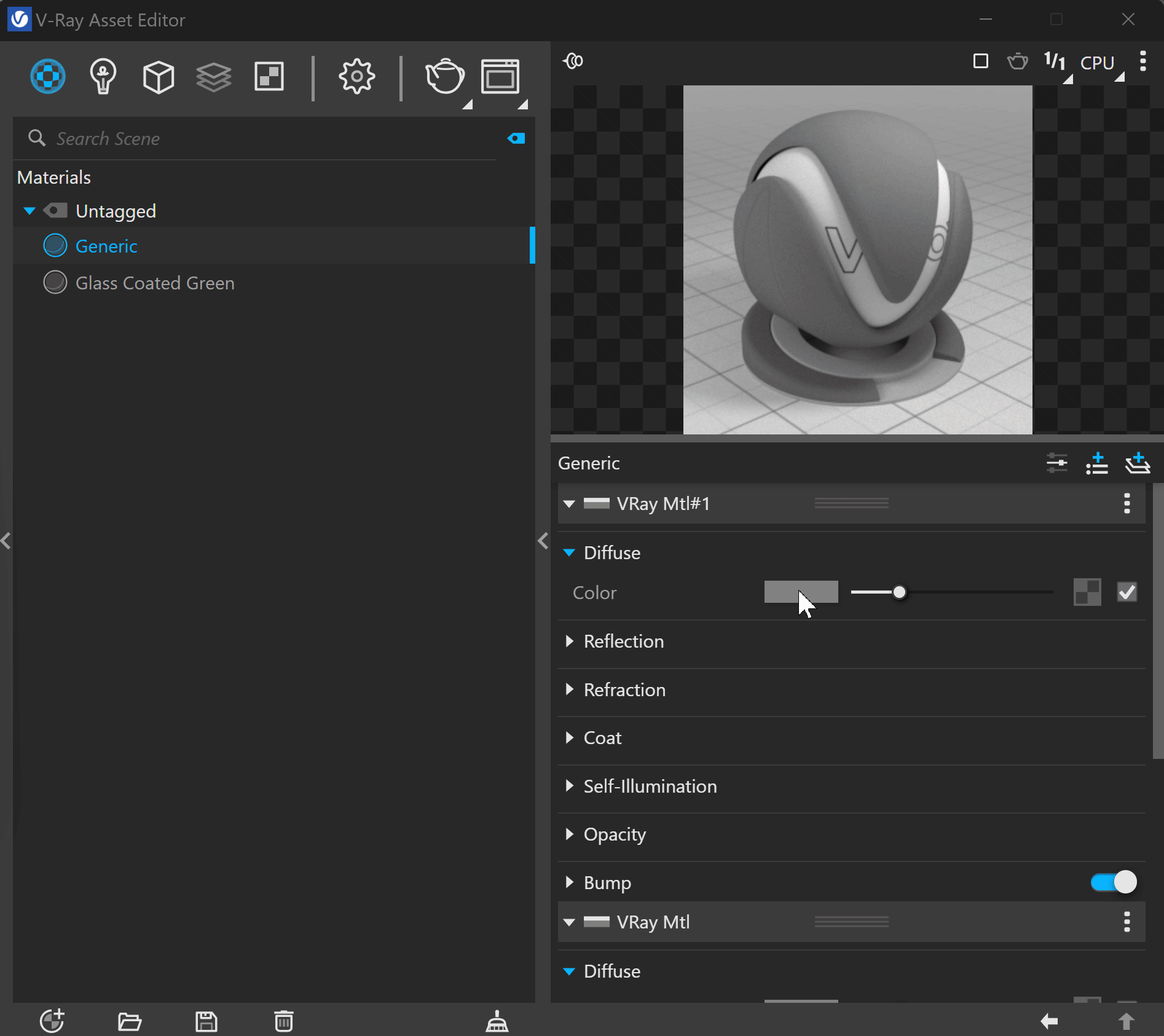Open the Geometry category tab
Screen dimensions: 1164x1036
click(x=159, y=77)
